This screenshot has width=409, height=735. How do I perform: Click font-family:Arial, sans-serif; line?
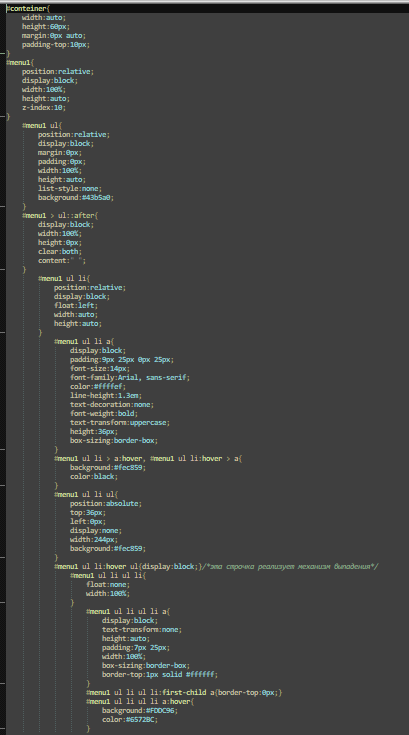coord(130,377)
